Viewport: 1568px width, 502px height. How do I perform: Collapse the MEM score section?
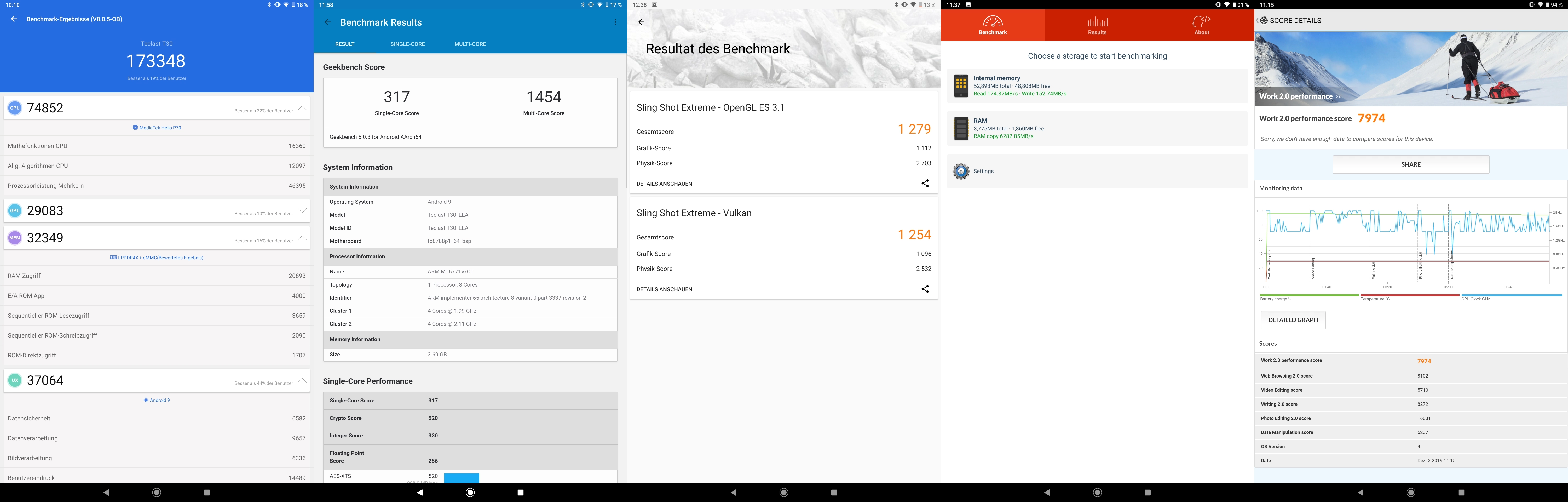[302, 238]
